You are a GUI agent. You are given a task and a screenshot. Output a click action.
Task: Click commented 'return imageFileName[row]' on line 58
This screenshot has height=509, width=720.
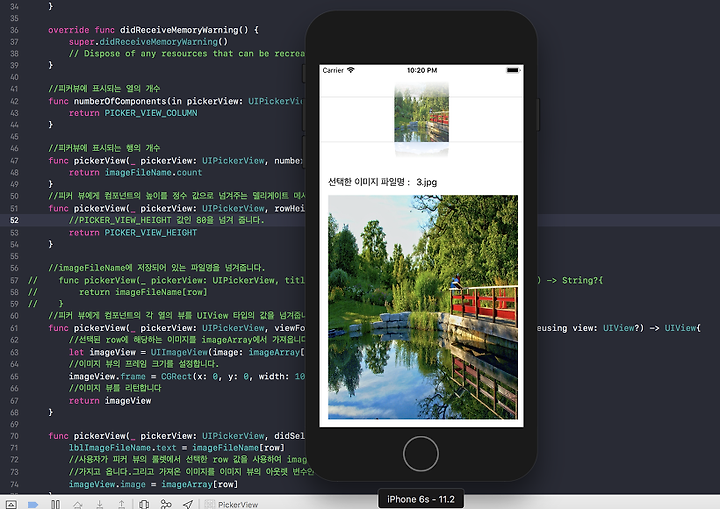click(143, 292)
